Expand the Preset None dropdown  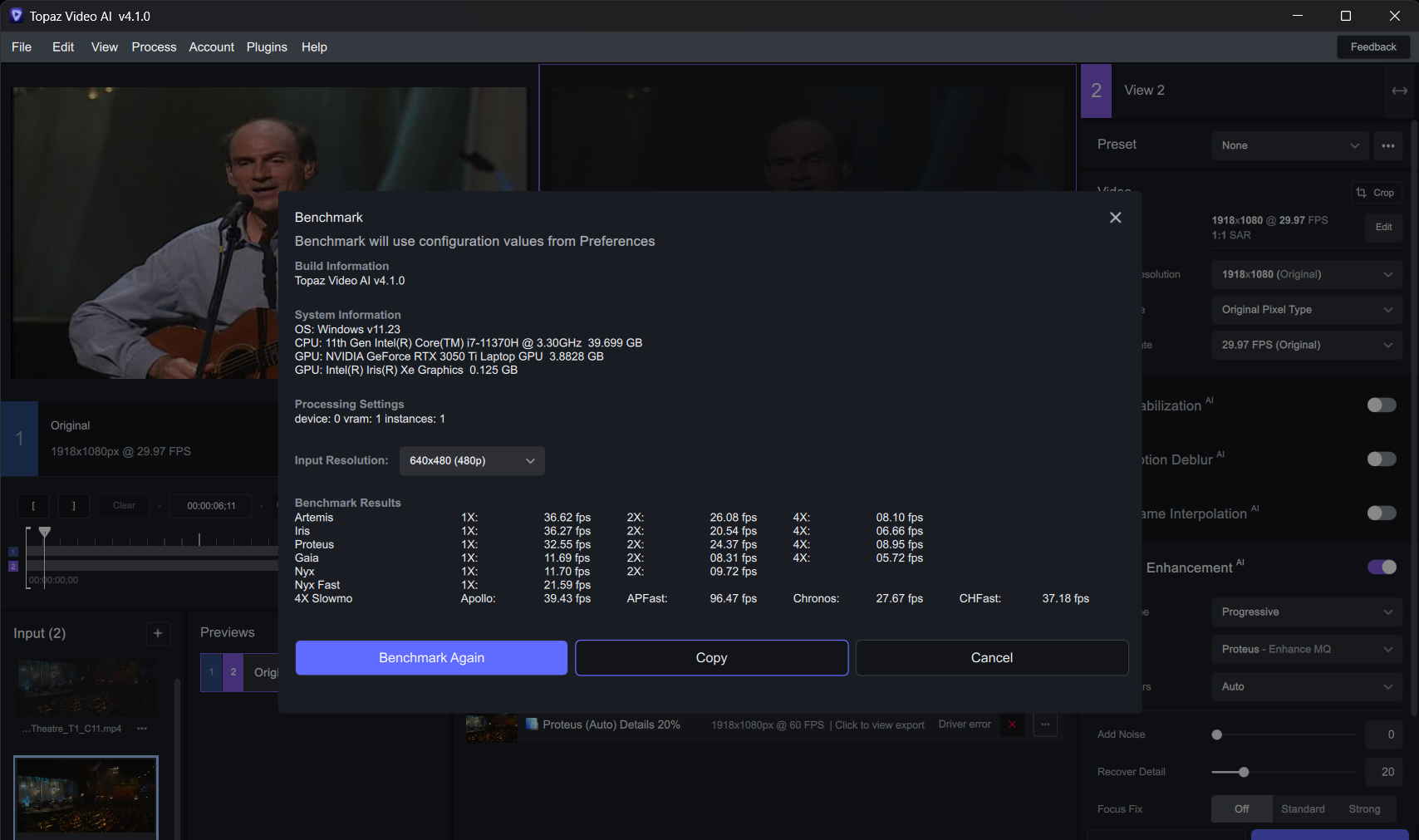tap(1289, 145)
